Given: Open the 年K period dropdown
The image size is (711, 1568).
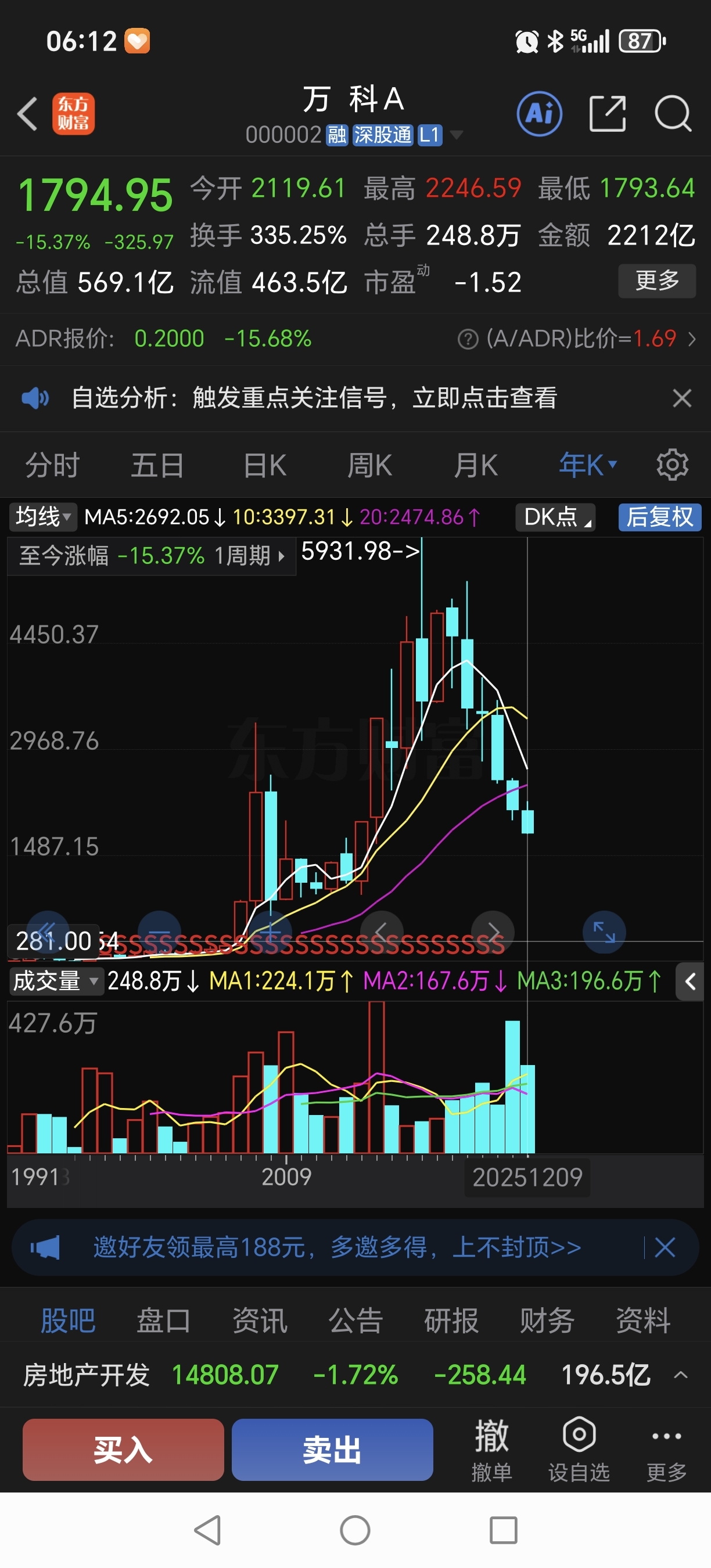Looking at the screenshot, I should [x=588, y=465].
